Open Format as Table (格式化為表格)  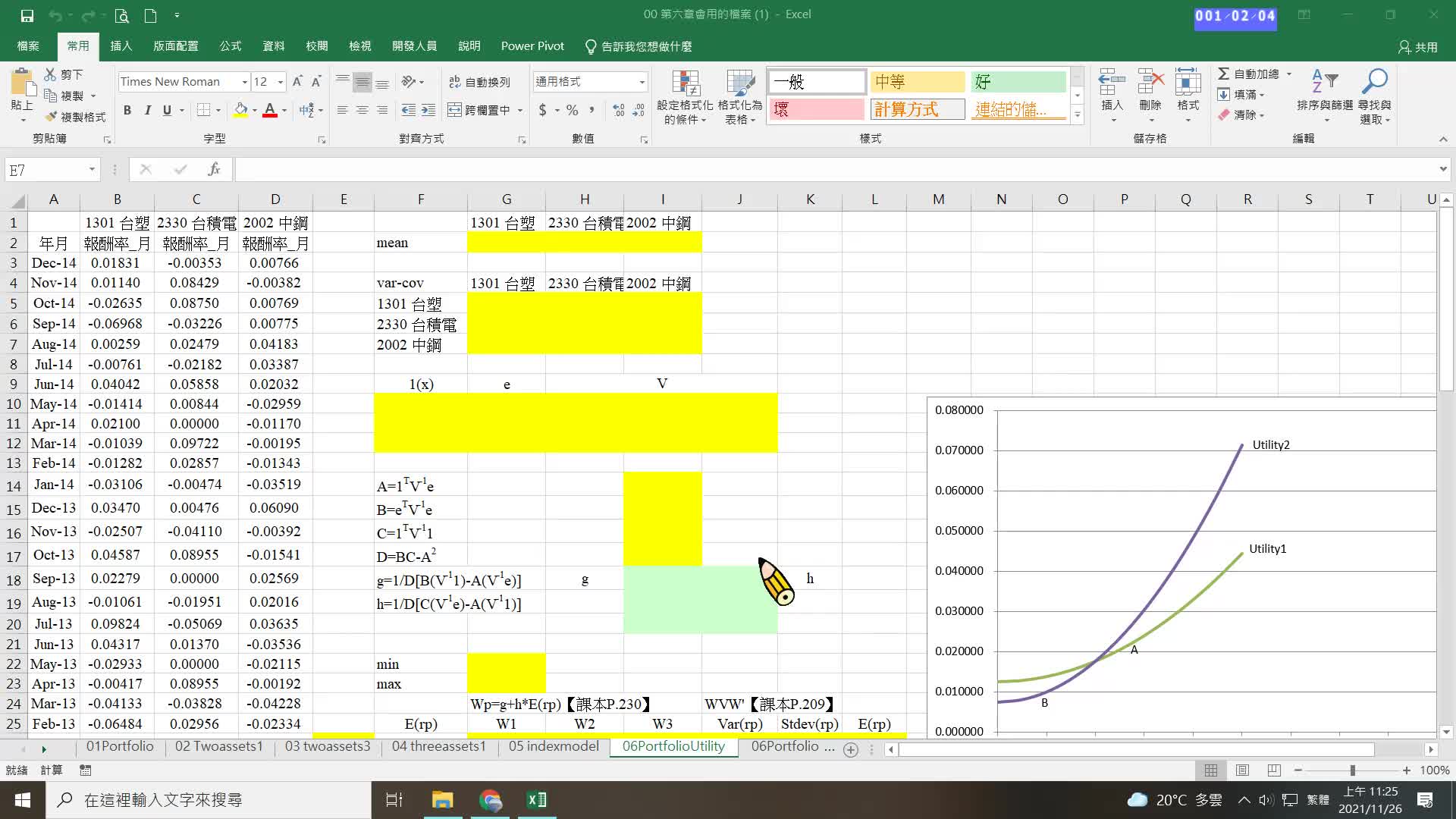[x=740, y=97]
